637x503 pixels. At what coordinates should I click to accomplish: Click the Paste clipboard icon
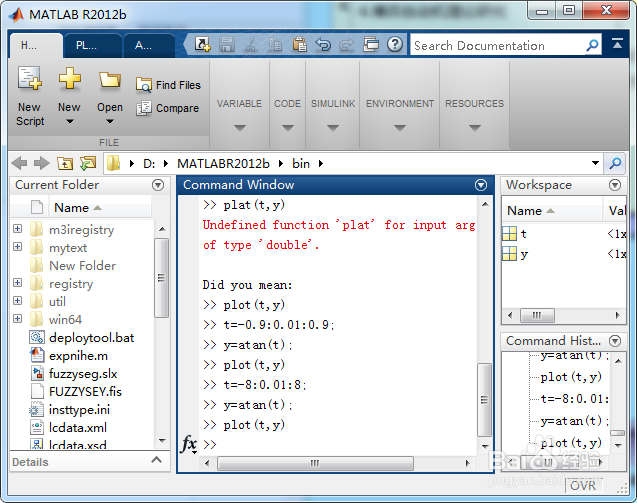tap(299, 44)
